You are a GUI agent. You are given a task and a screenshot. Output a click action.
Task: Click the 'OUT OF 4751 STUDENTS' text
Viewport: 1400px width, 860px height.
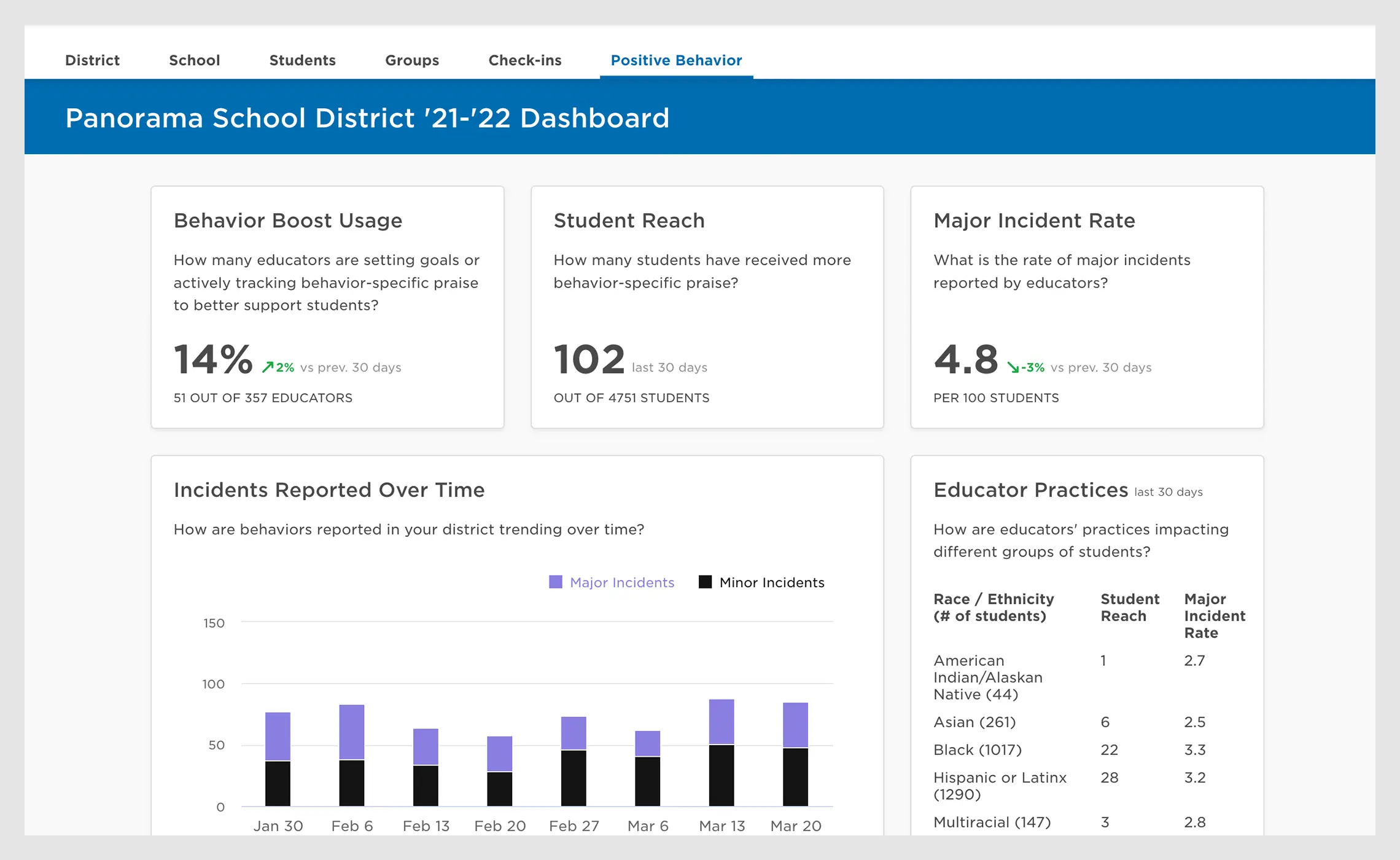pyautogui.click(x=631, y=398)
